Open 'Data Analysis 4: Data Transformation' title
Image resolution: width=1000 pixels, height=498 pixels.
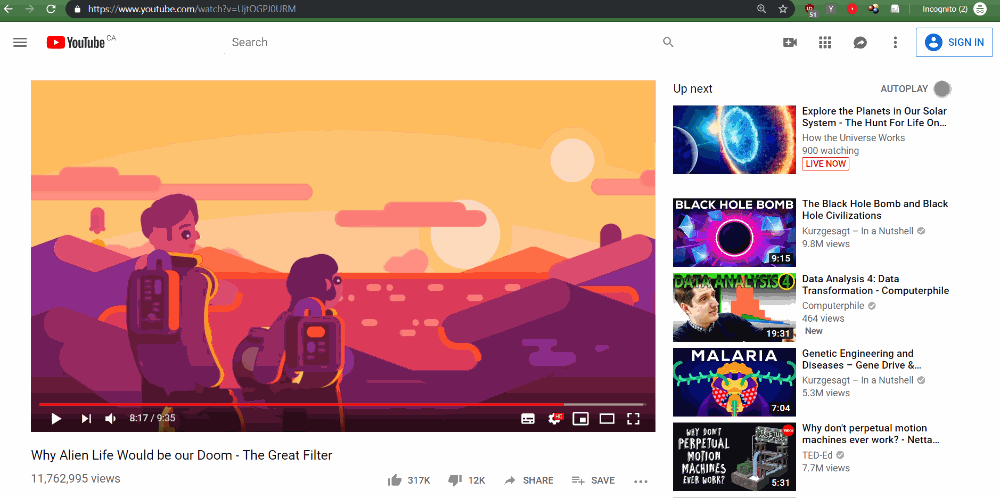[875, 284]
